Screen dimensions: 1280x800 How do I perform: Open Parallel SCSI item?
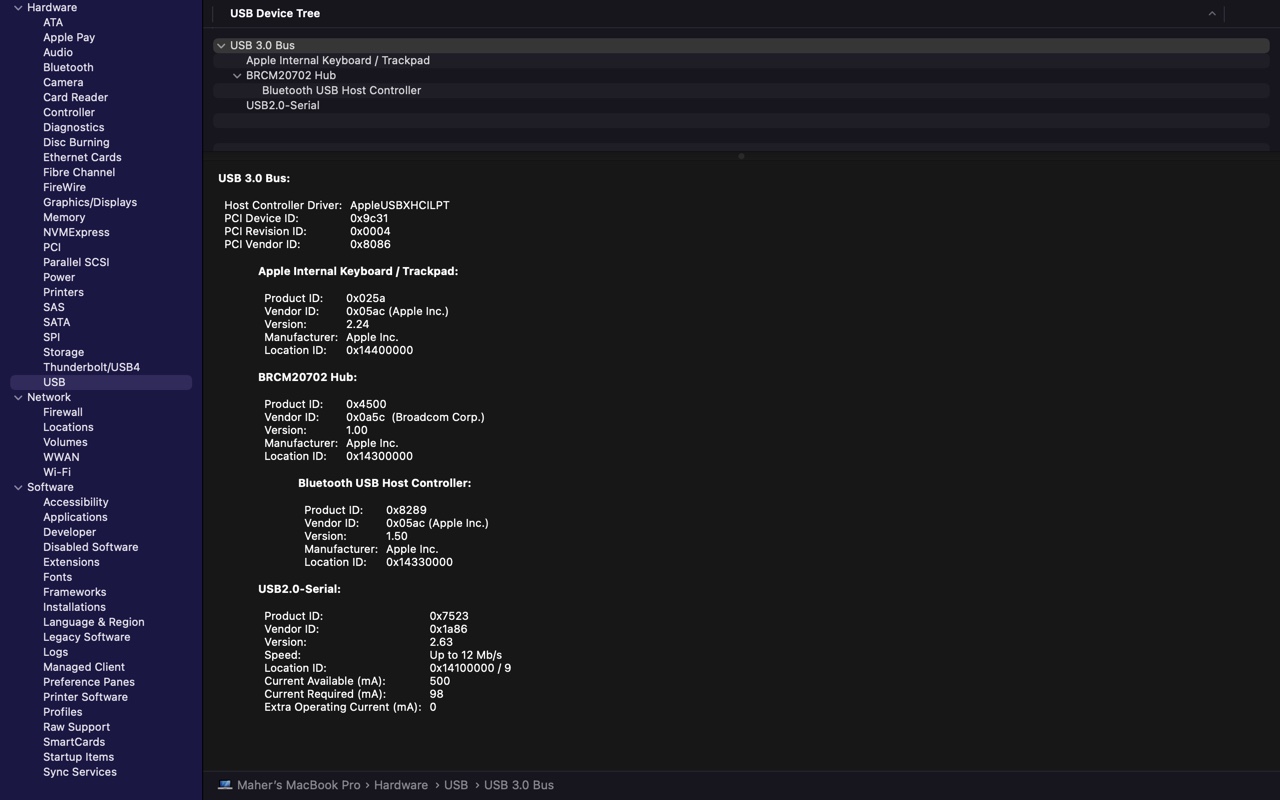[76, 262]
